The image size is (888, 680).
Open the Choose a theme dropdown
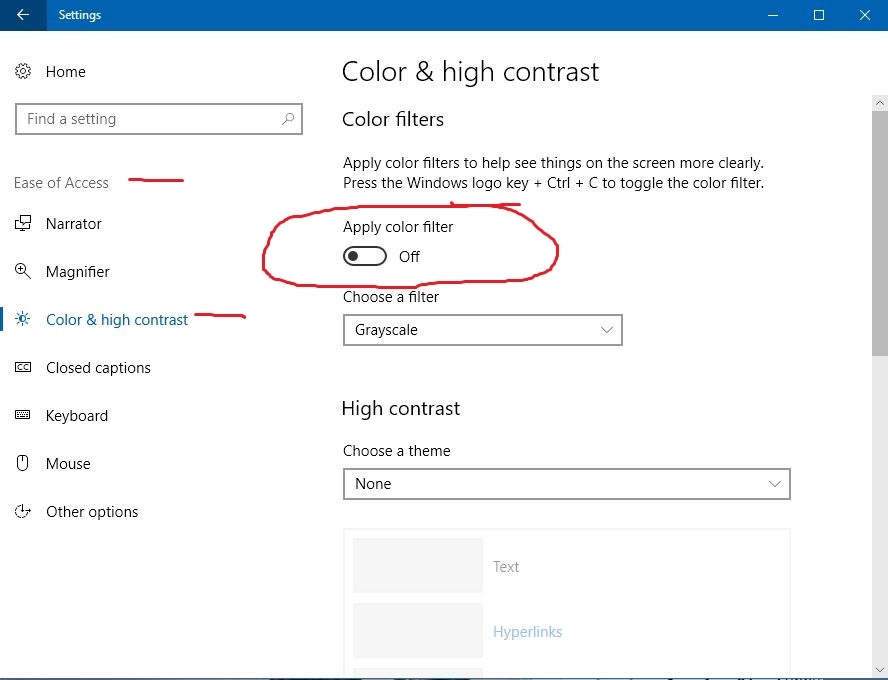[566, 484]
